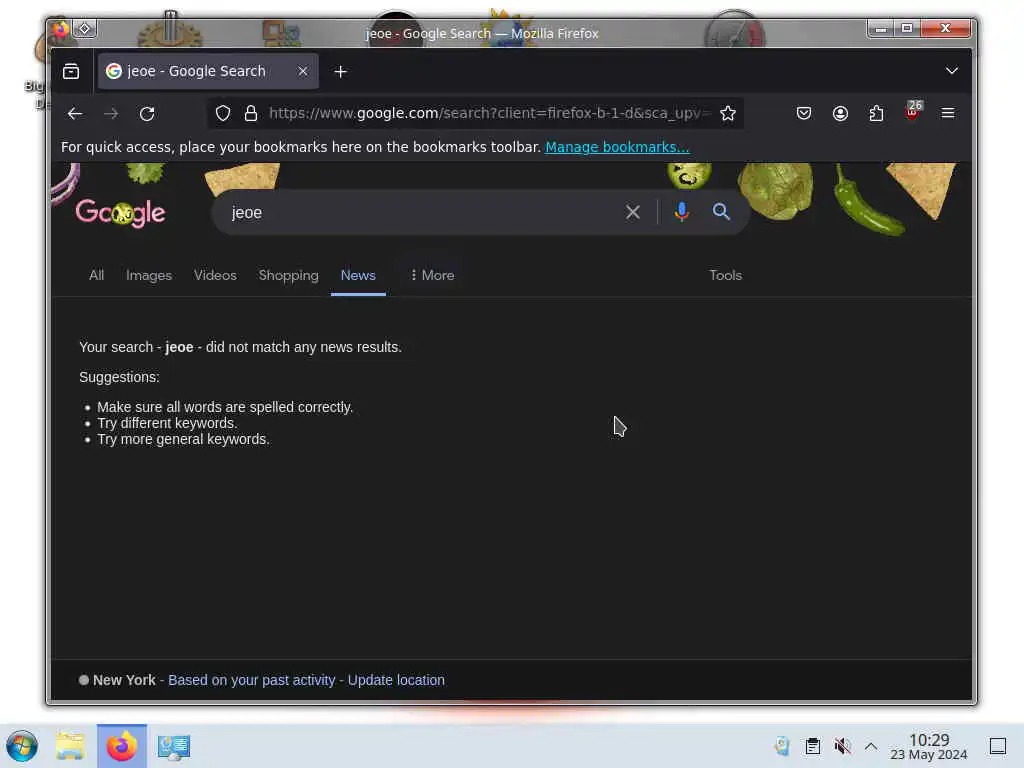
Task: Expand hidden system tray icons arrow
Action: [871, 746]
